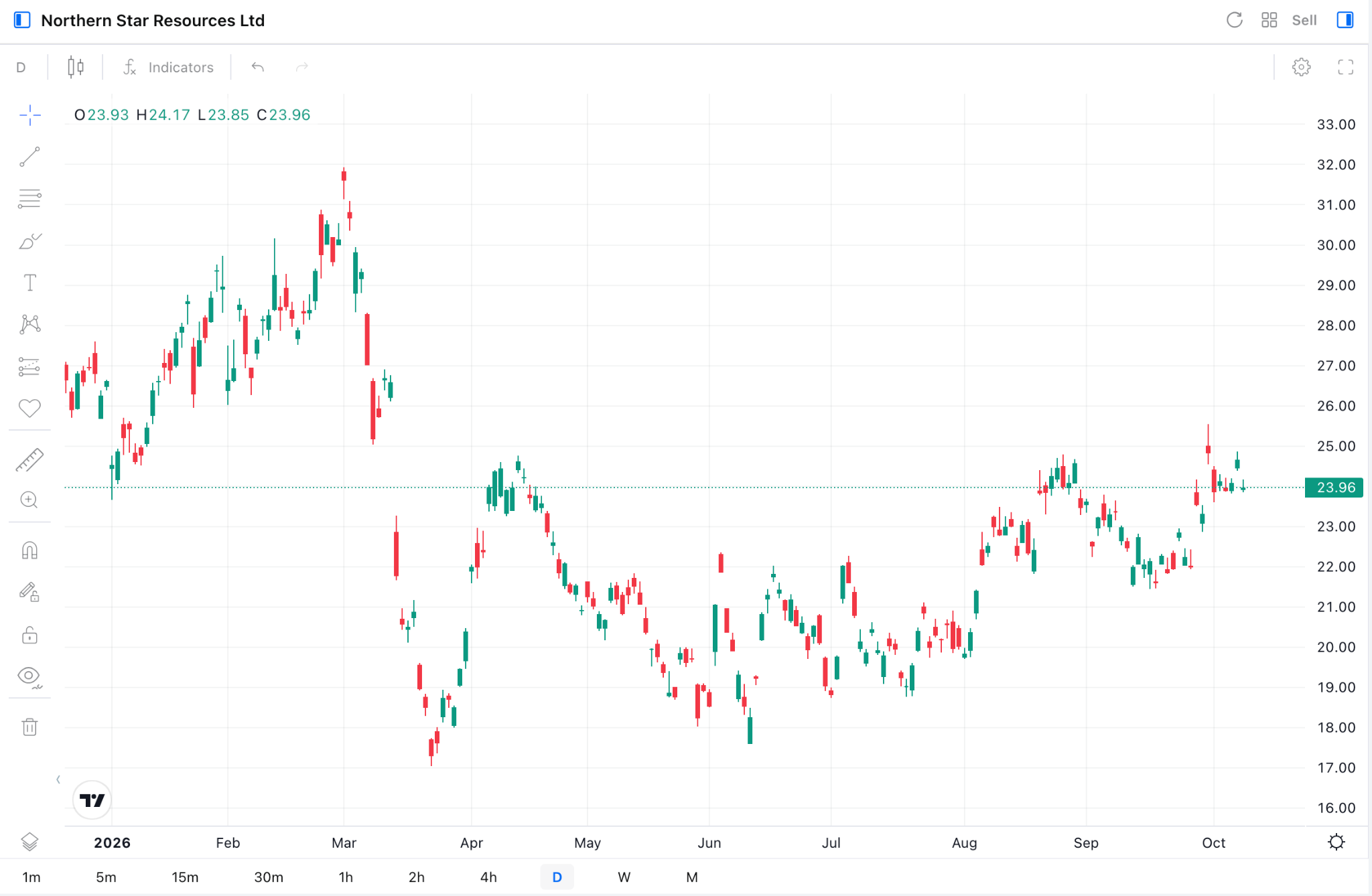Image resolution: width=1372 pixels, height=896 pixels.
Task: Select the brush drawing tool
Action: [x=29, y=241]
